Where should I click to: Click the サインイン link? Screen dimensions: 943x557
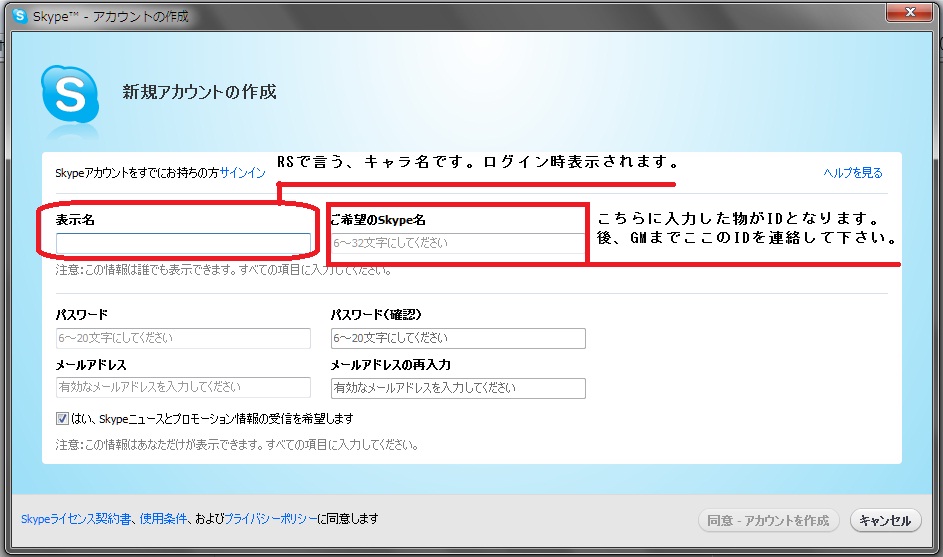tap(242, 173)
